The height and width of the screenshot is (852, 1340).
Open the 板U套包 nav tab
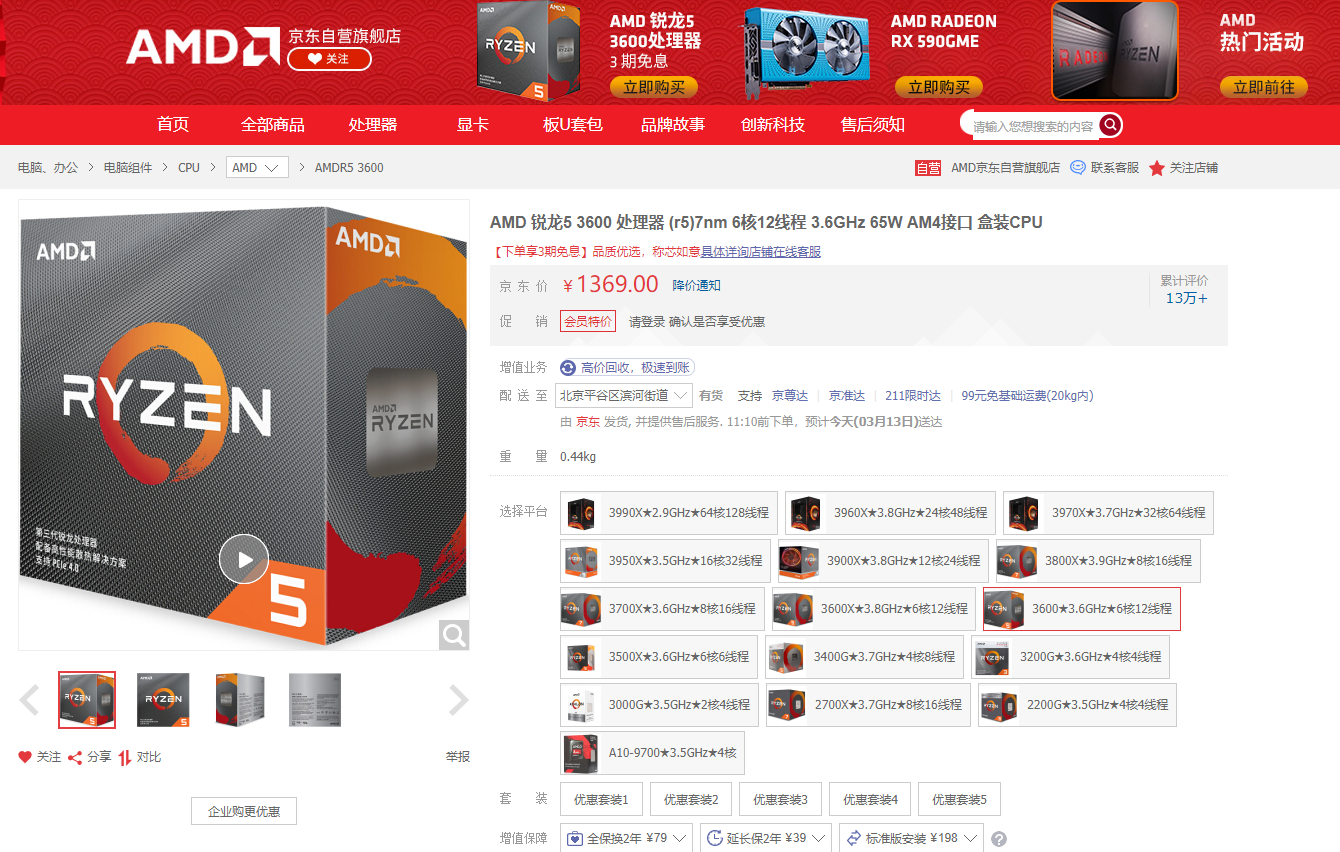pos(573,125)
